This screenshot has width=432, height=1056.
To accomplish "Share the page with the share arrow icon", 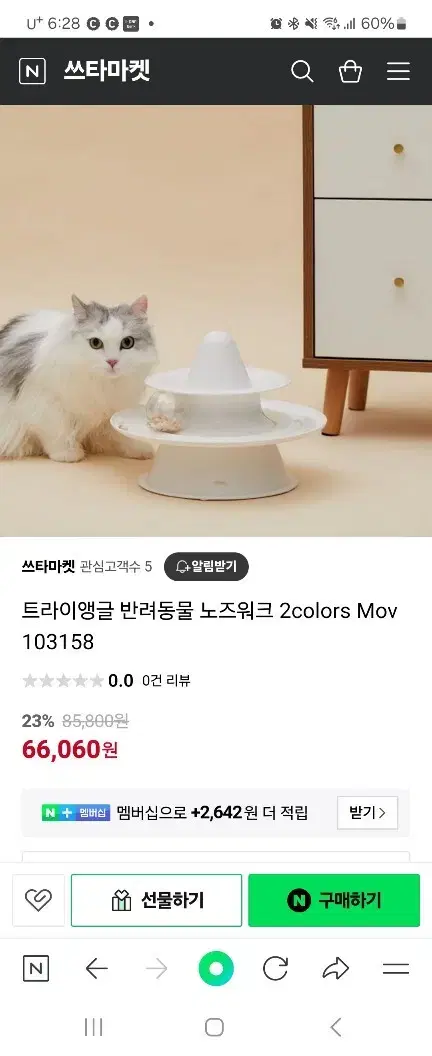I will (x=335, y=969).
